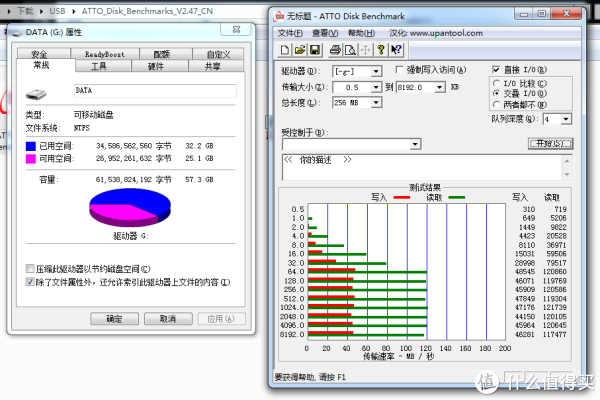Click the 8192.0 row label in chart

(292, 335)
